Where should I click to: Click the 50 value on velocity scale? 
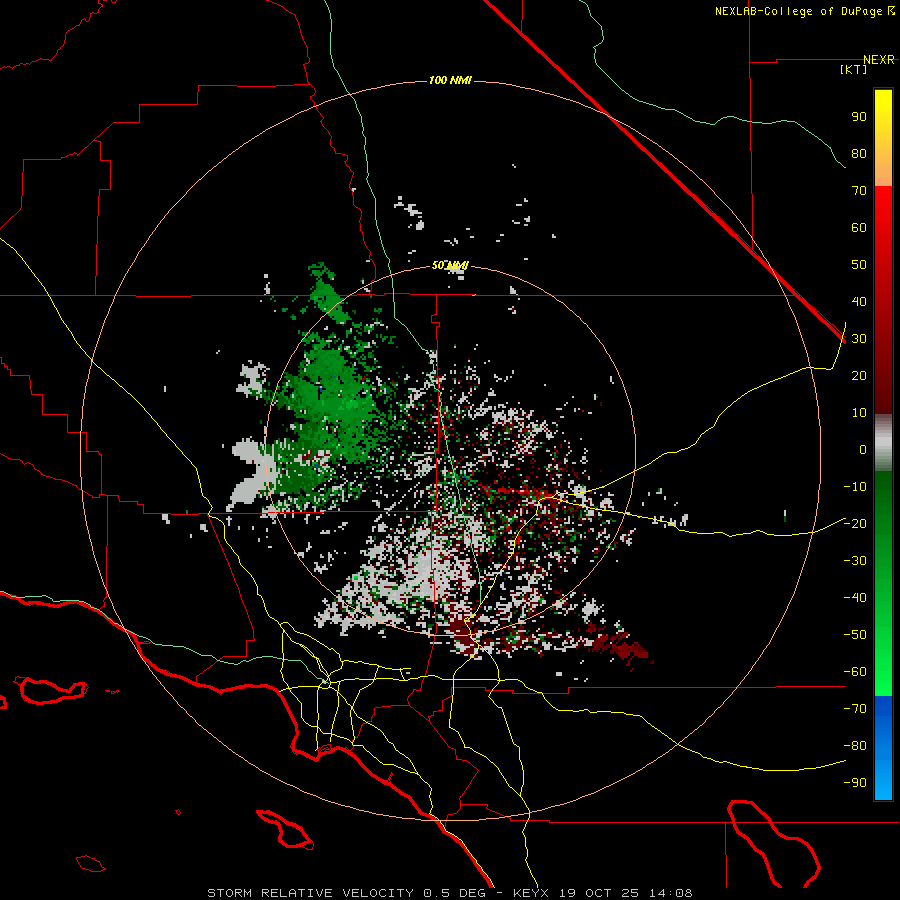(859, 265)
